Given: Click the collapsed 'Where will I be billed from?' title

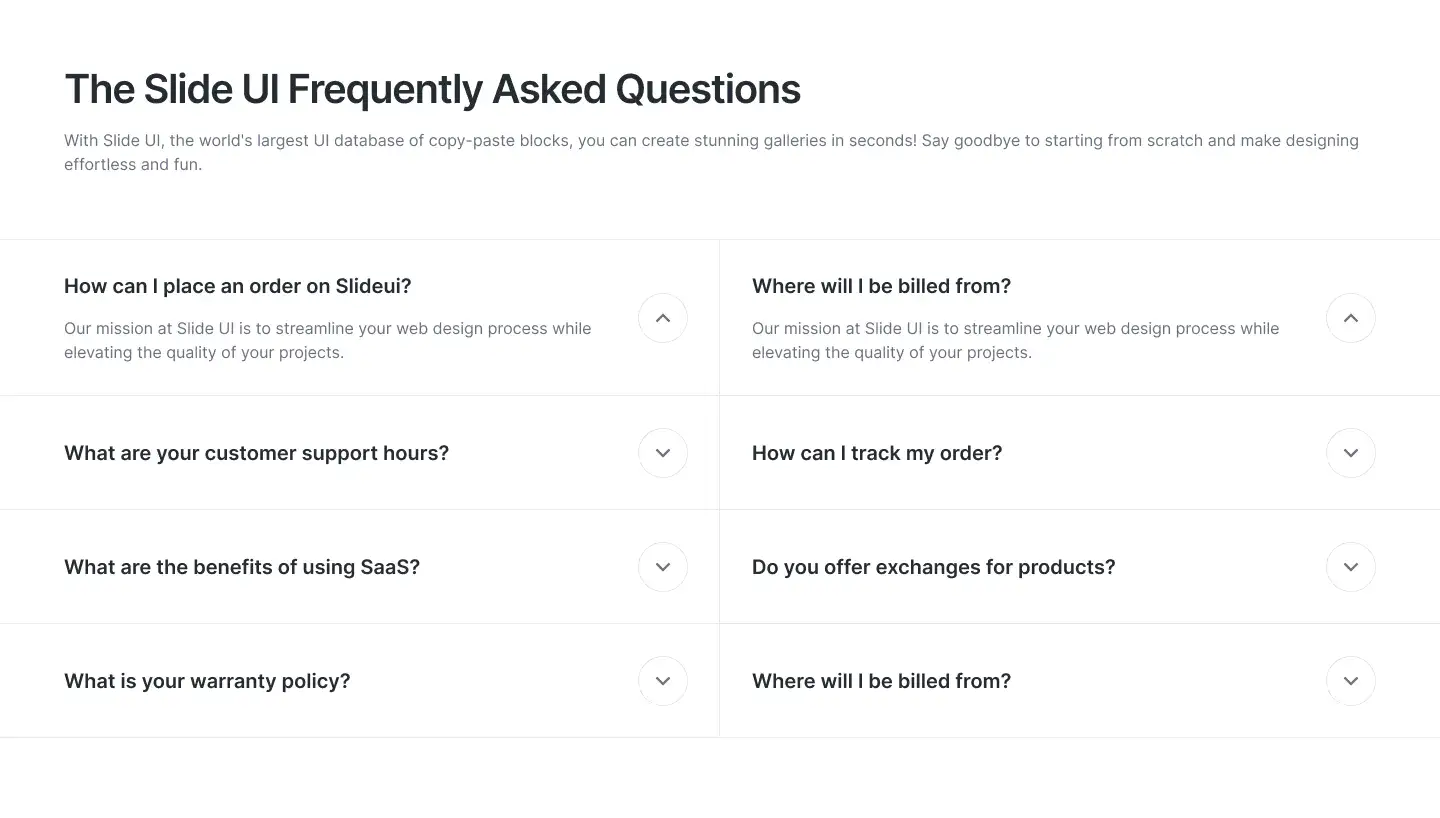Looking at the screenshot, I should [x=881, y=681].
